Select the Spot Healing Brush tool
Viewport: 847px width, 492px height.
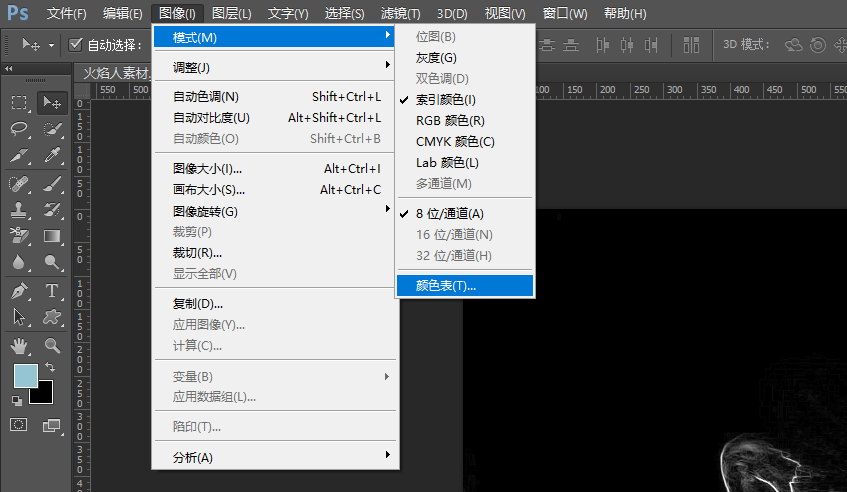tap(19, 184)
